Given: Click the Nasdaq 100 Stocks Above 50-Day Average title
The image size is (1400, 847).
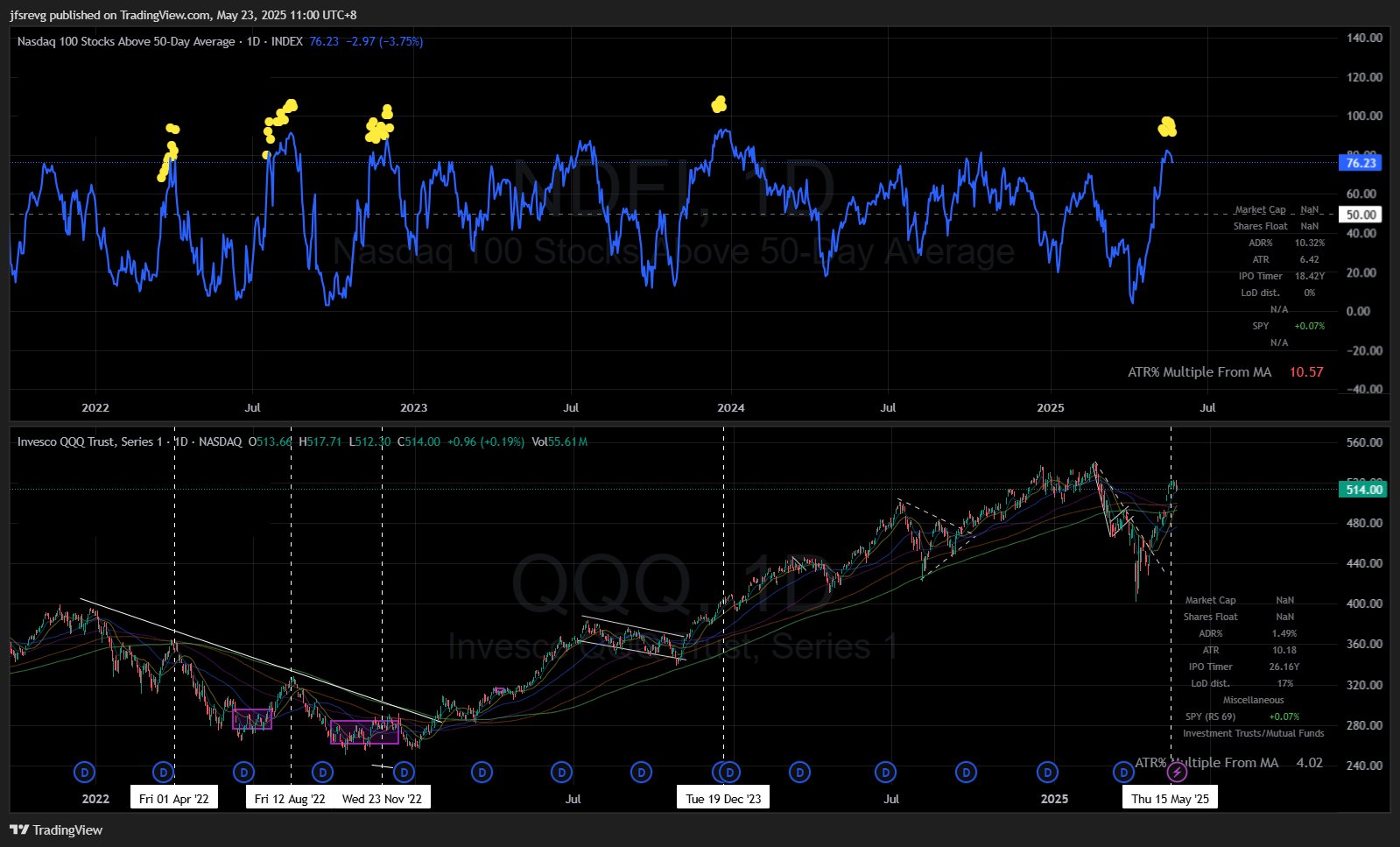Looking at the screenshot, I should (x=126, y=41).
